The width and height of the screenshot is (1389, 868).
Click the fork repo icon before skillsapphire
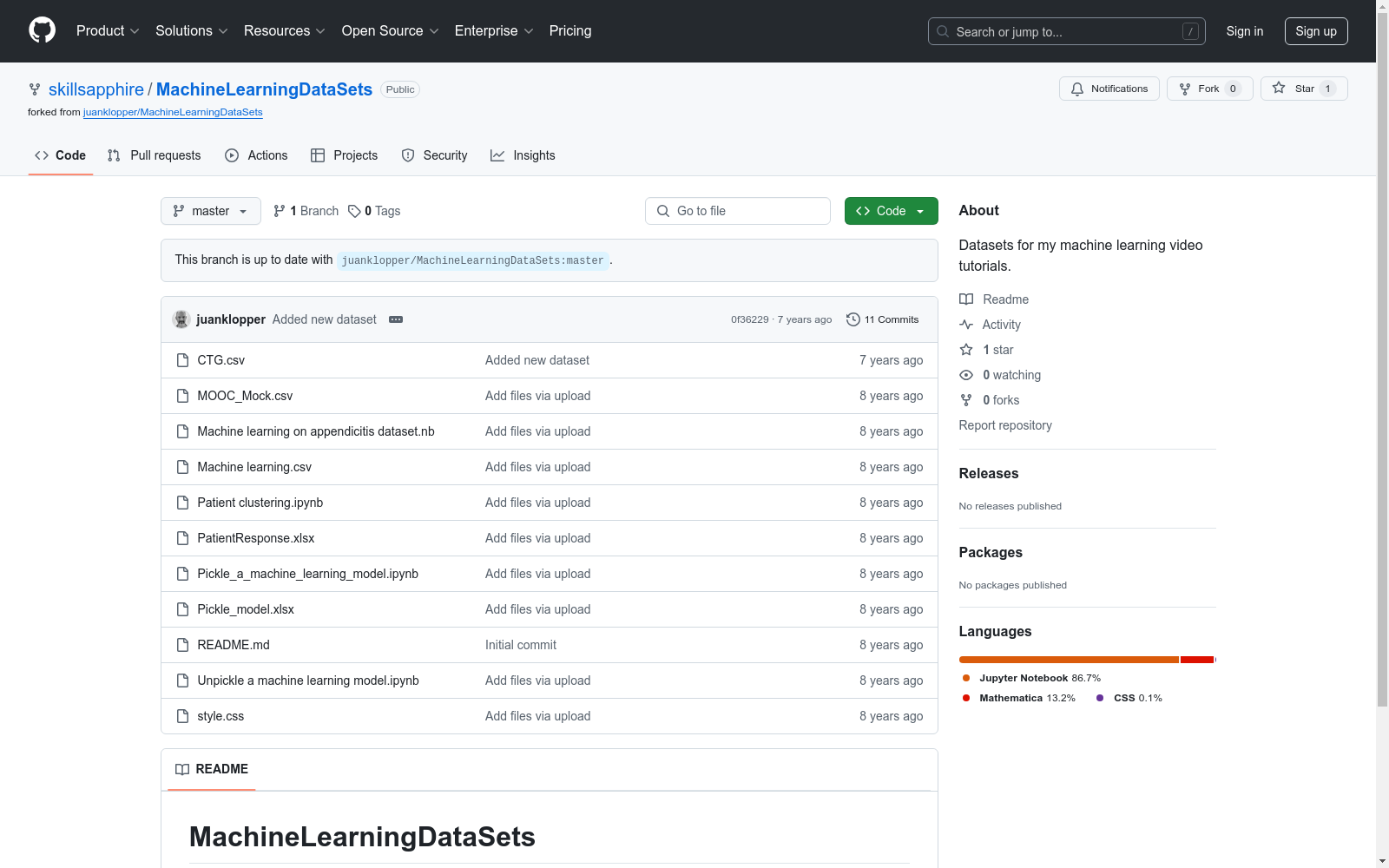pos(35,89)
